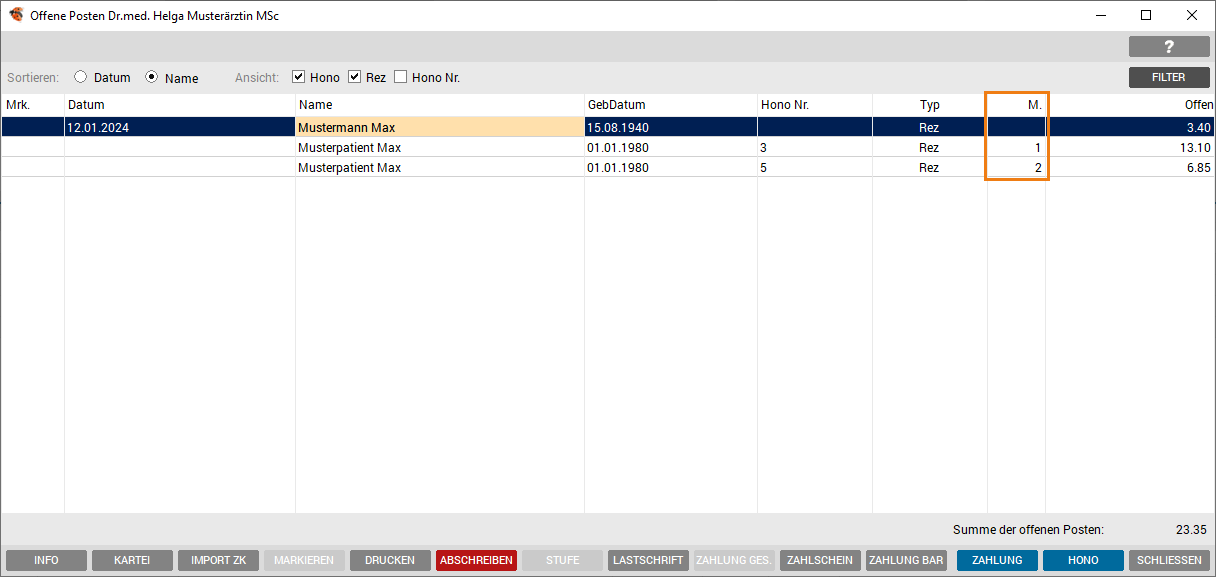Click the LASTSCHRIFT button
The width and height of the screenshot is (1216, 577).
(648, 561)
